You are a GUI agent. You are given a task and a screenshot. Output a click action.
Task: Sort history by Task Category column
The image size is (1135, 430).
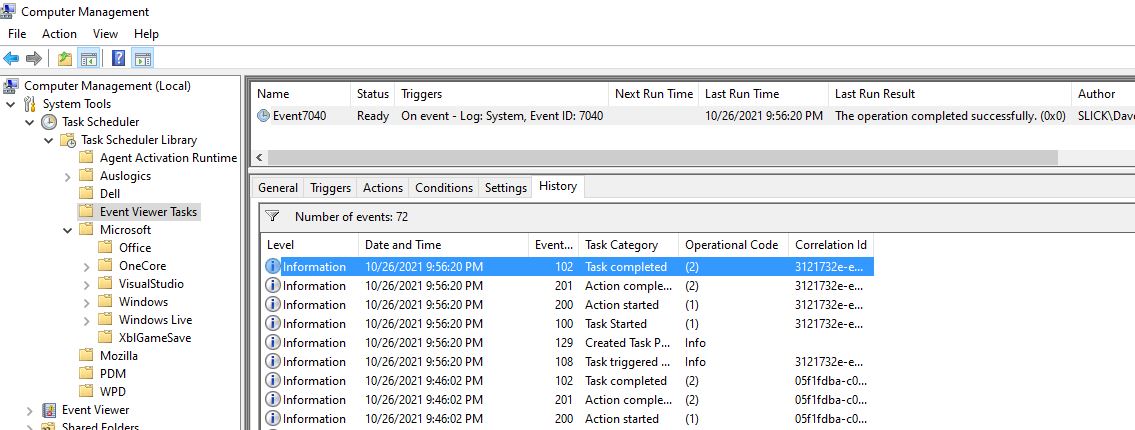pyautogui.click(x=628, y=245)
